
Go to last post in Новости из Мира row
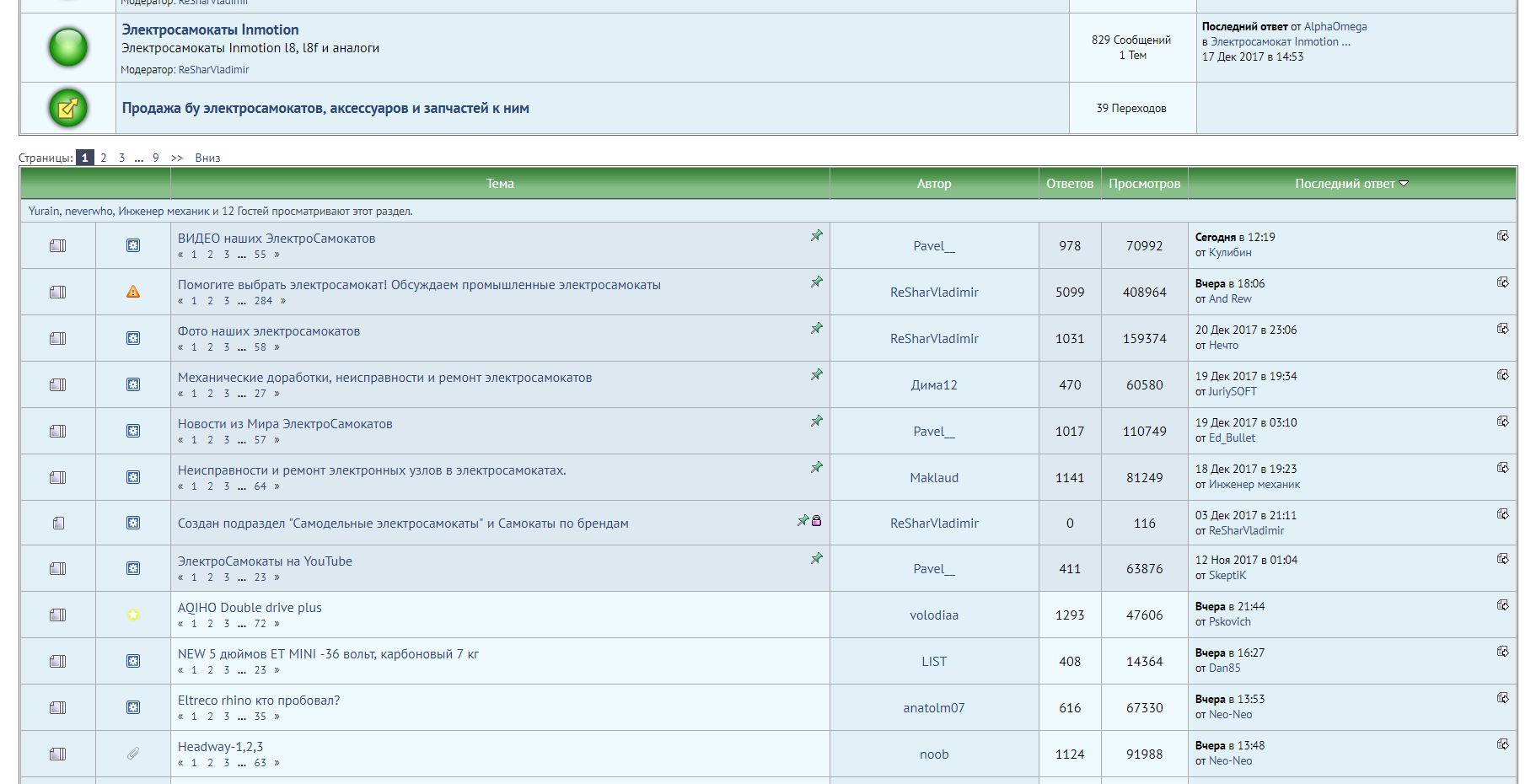coord(1502,422)
